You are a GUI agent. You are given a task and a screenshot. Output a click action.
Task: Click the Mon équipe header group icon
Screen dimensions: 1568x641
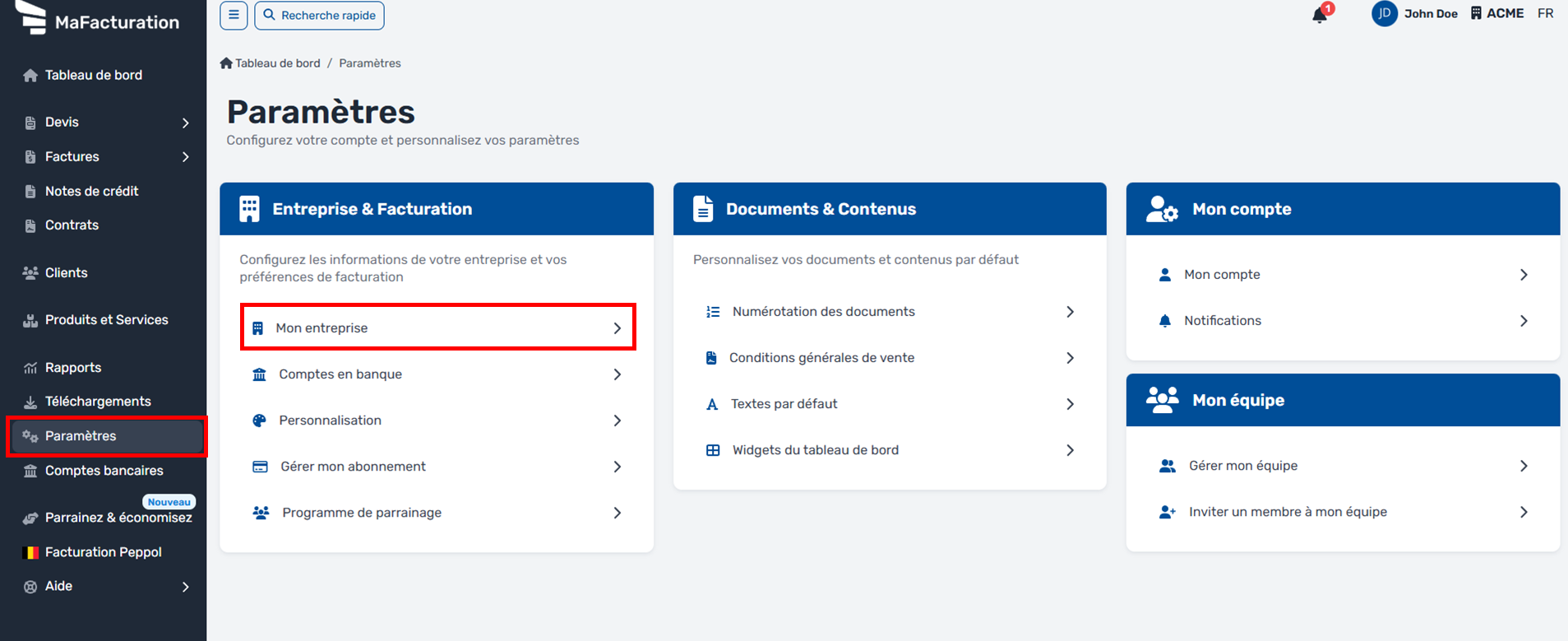point(1163,400)
